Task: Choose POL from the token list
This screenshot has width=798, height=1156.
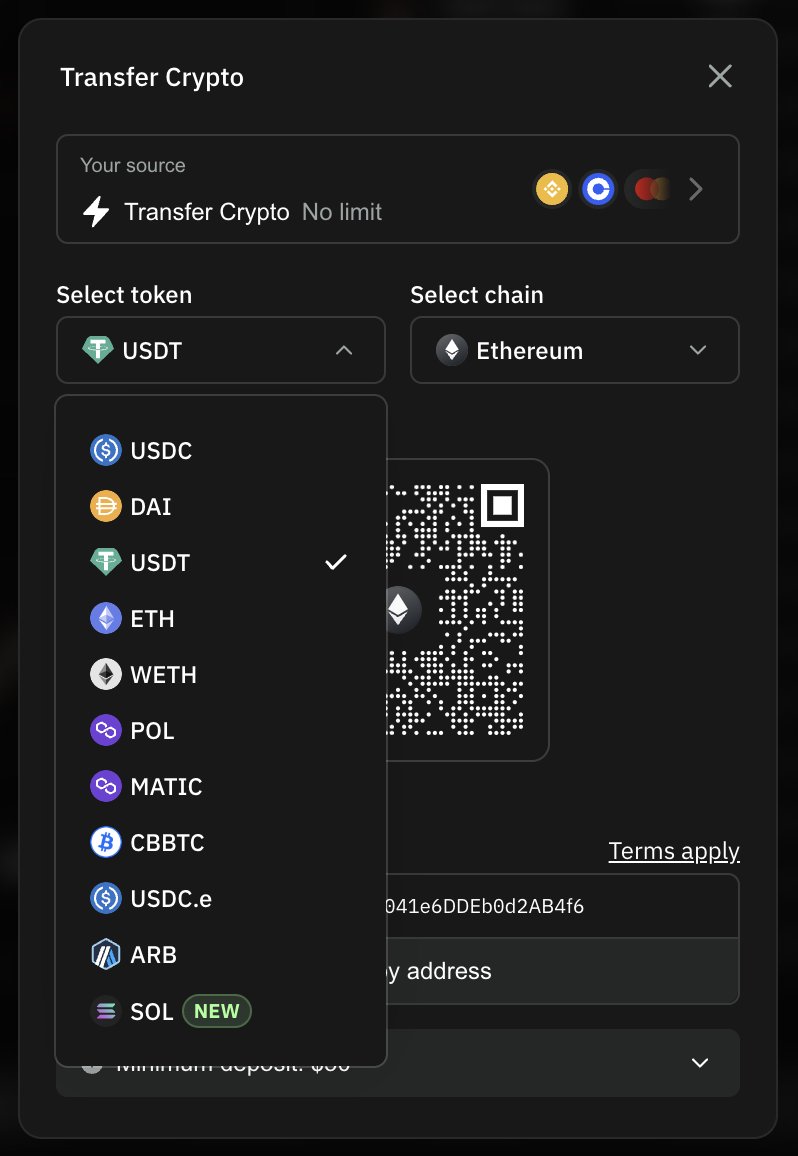Action: click(221, 731)
